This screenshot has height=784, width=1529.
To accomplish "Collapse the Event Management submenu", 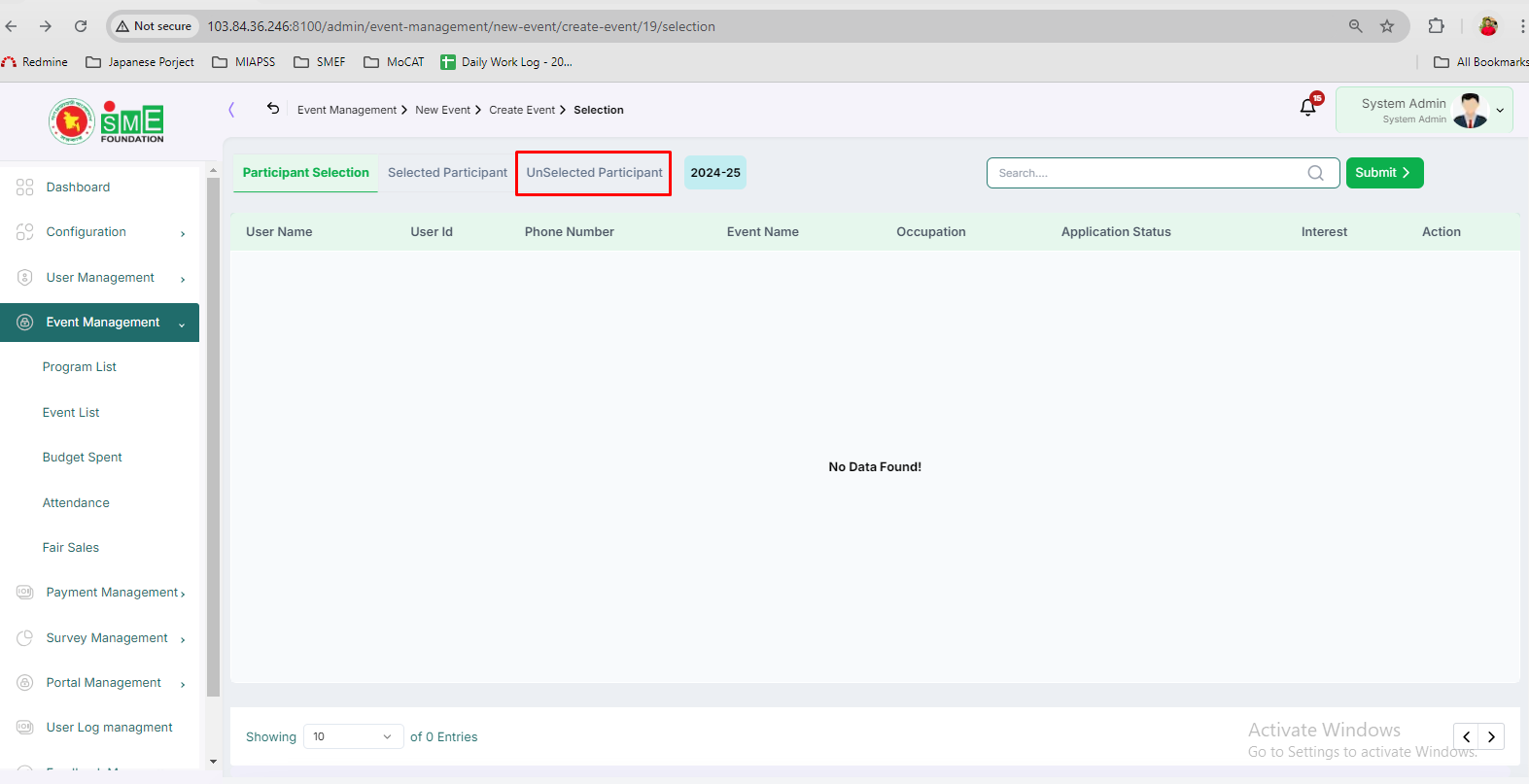I will 182,324.
